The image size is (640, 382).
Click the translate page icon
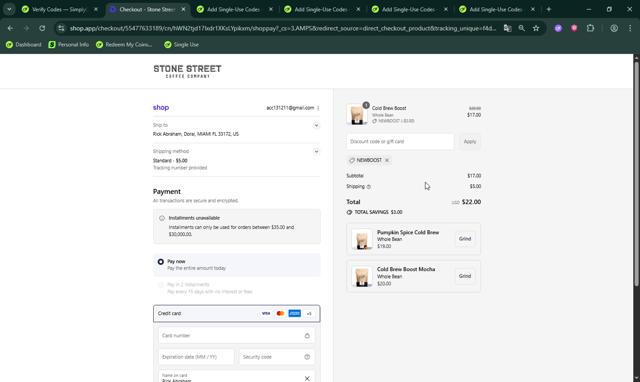(507, 28)
